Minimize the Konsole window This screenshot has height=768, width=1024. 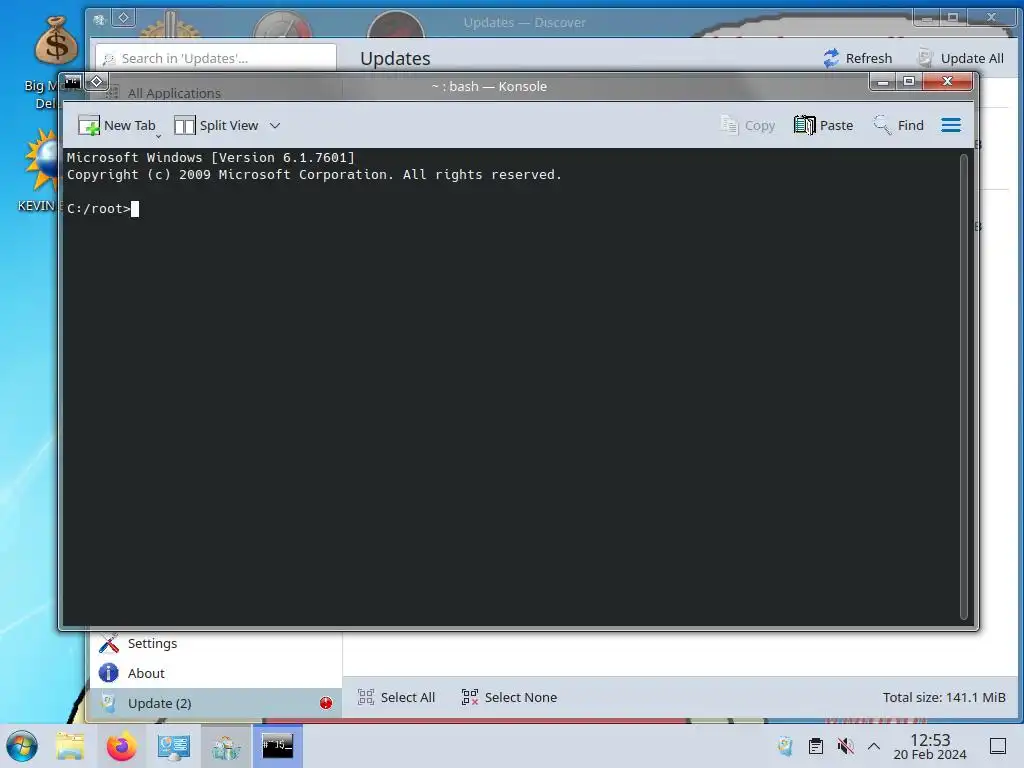pos(883,82)
